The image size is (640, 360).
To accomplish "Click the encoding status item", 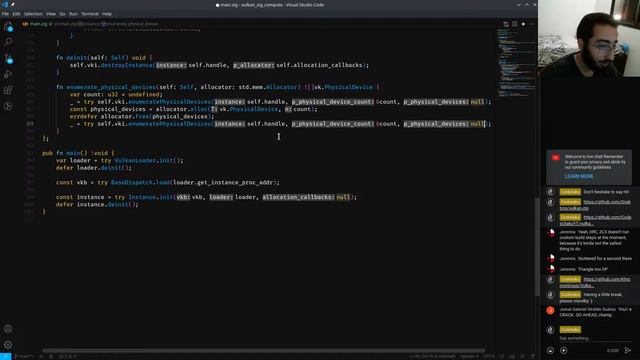I will point(489,356).
